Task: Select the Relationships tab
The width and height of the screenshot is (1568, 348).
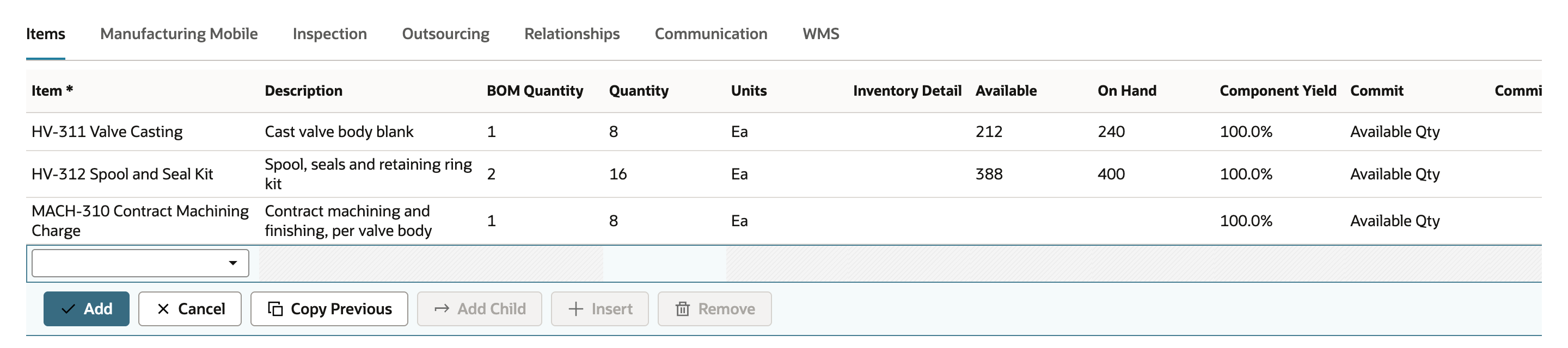Action: point(572,34)
